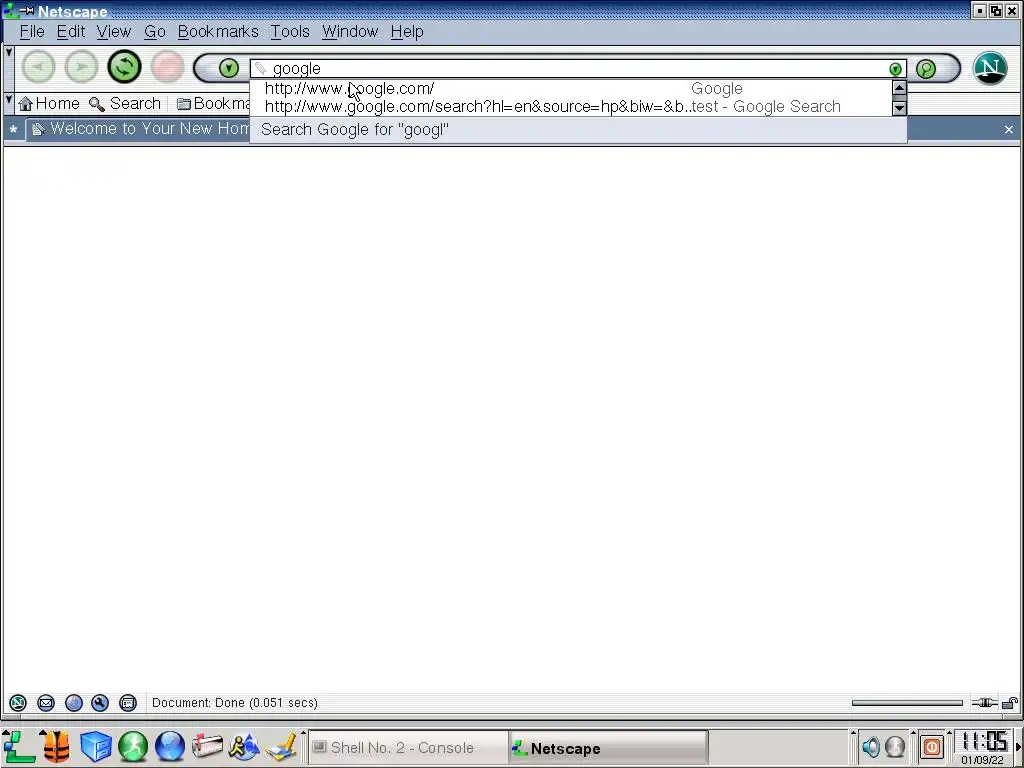Open the pencil and notepad icon in the panel
1024x768 pixels.
pos(281,747)
